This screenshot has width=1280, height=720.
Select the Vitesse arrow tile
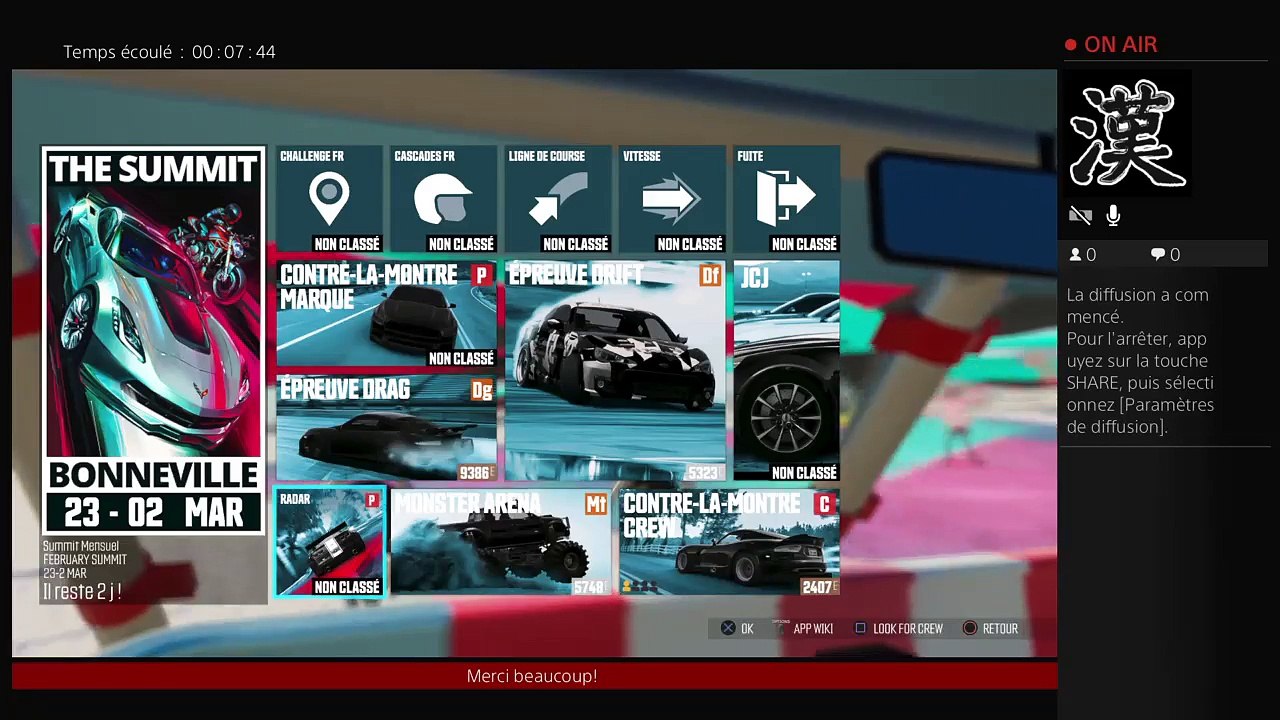[672, 199]
